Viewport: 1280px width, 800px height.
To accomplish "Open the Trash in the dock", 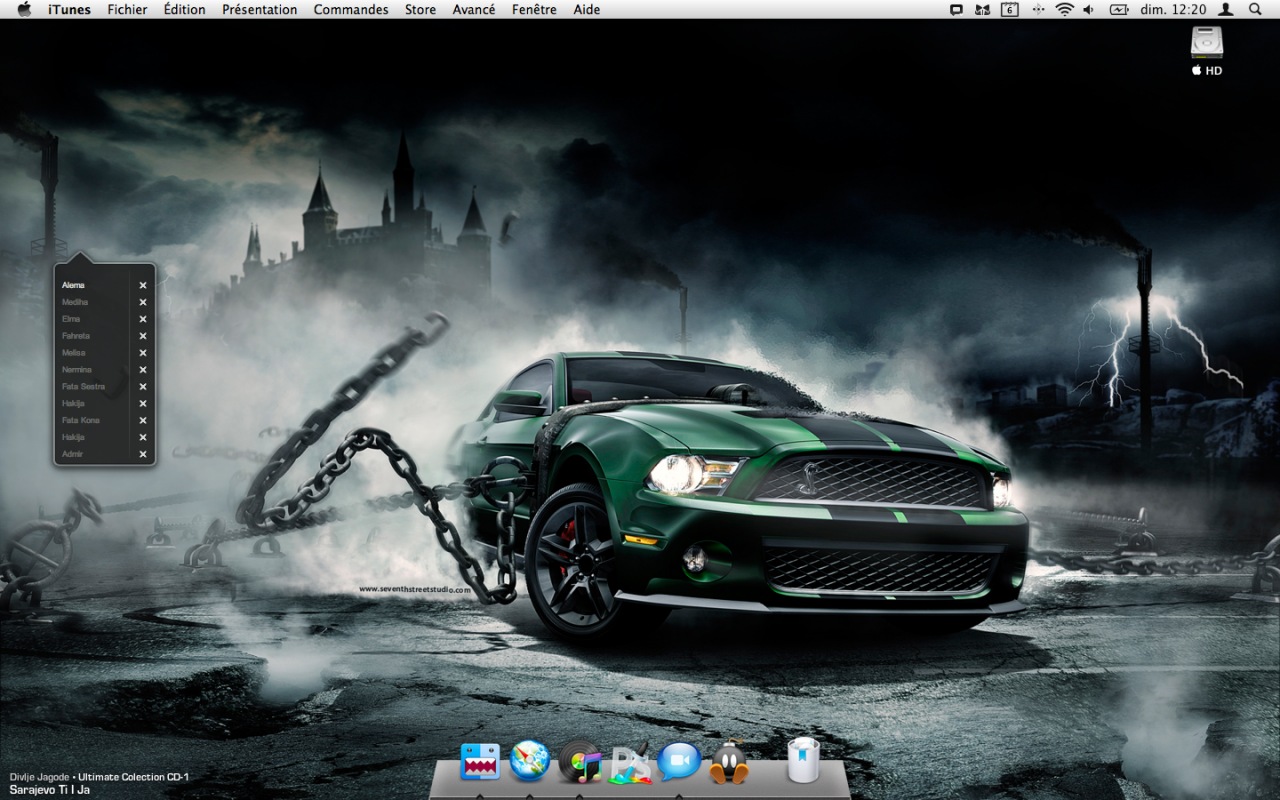I will click(803, 761).
